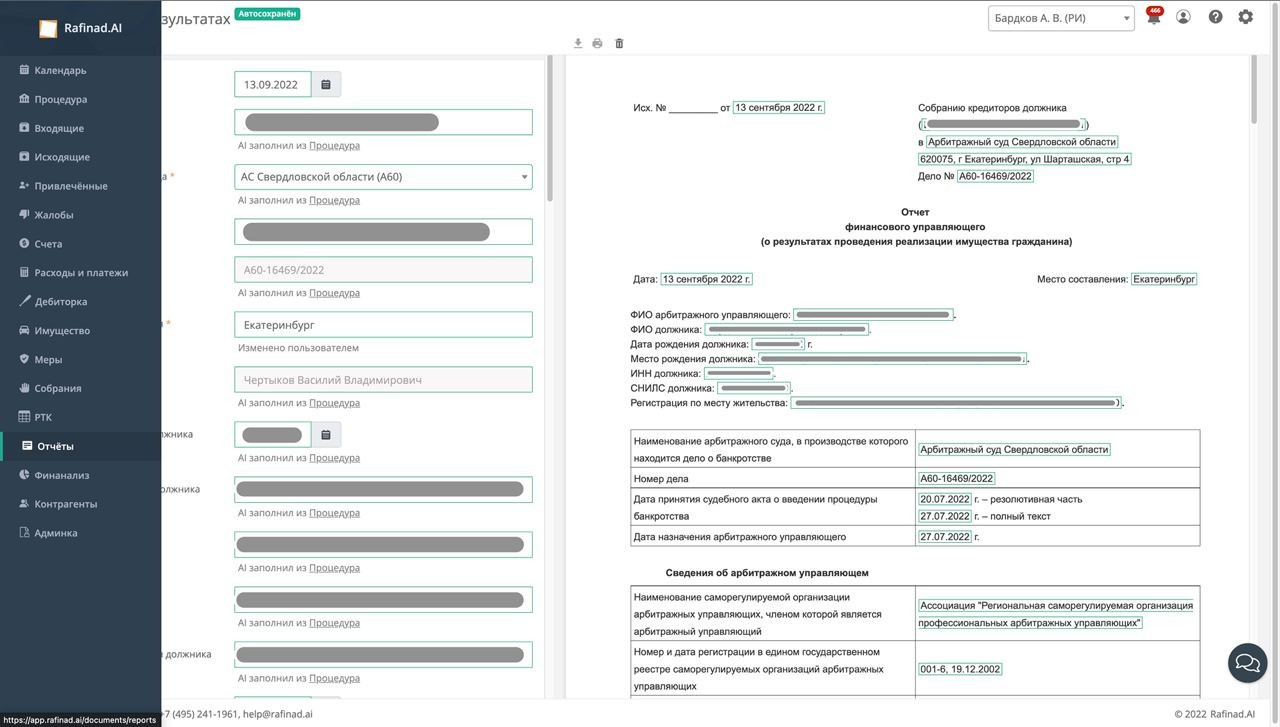The height and width of the screenshot is (727, 1280).
Task: Click the РТК sidebar icon
Action: tap(24, 417)
